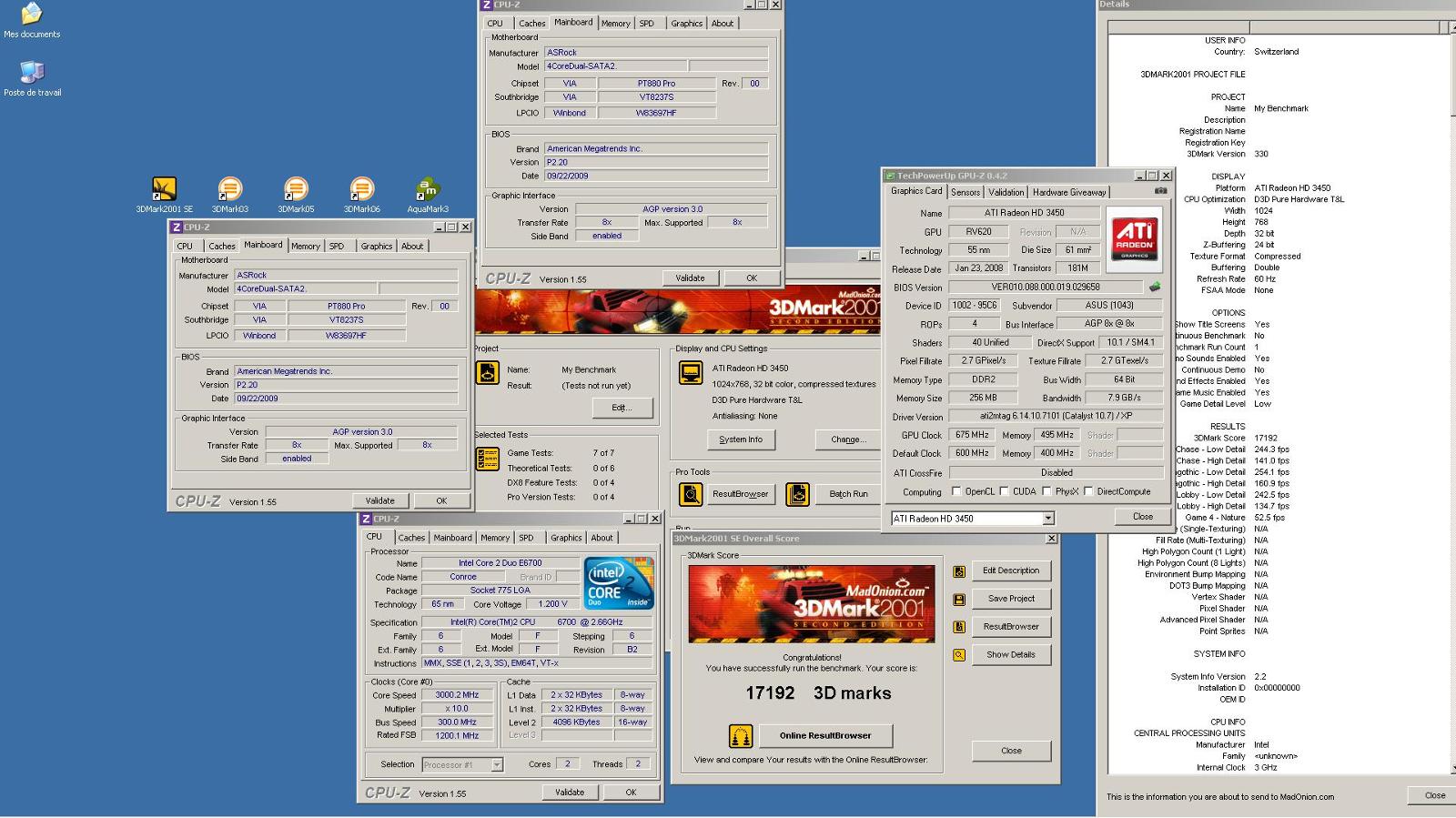This screenshot has height=818, width=1456.
Task: Click the ResultBrowser button in score dialog
Action: [1011, 626]
